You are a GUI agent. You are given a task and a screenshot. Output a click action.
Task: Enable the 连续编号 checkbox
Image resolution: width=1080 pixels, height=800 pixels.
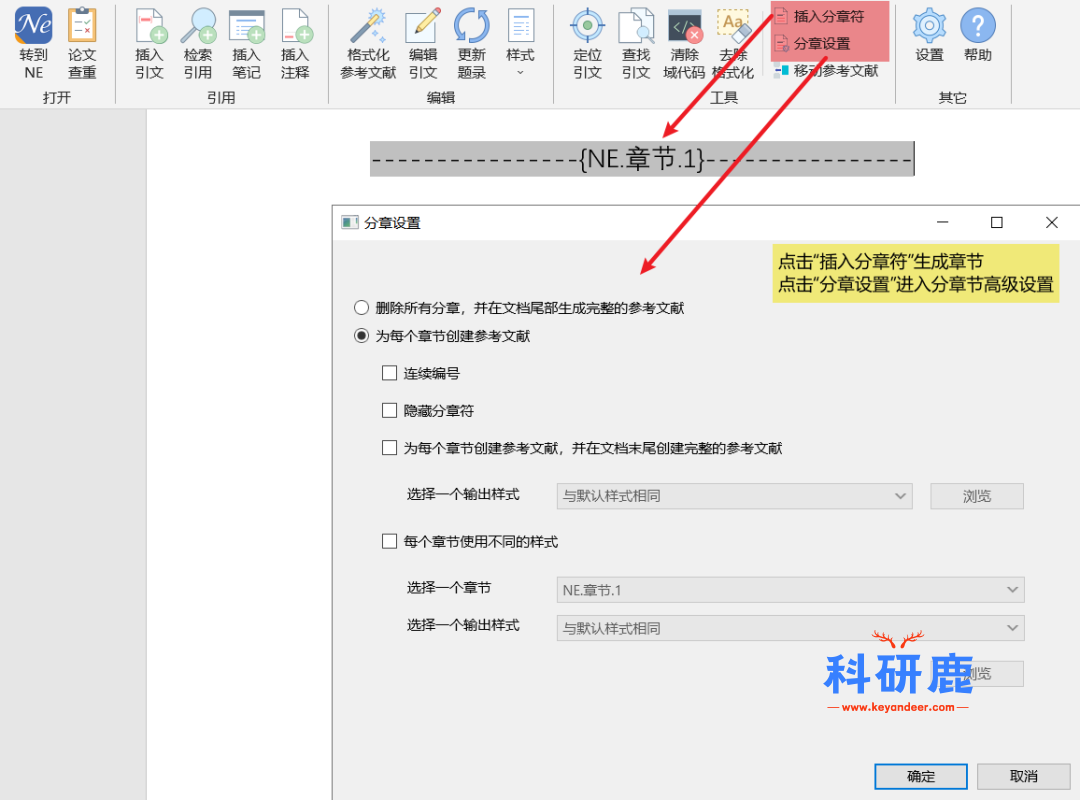pyautogui.click(x=390, y=373)
